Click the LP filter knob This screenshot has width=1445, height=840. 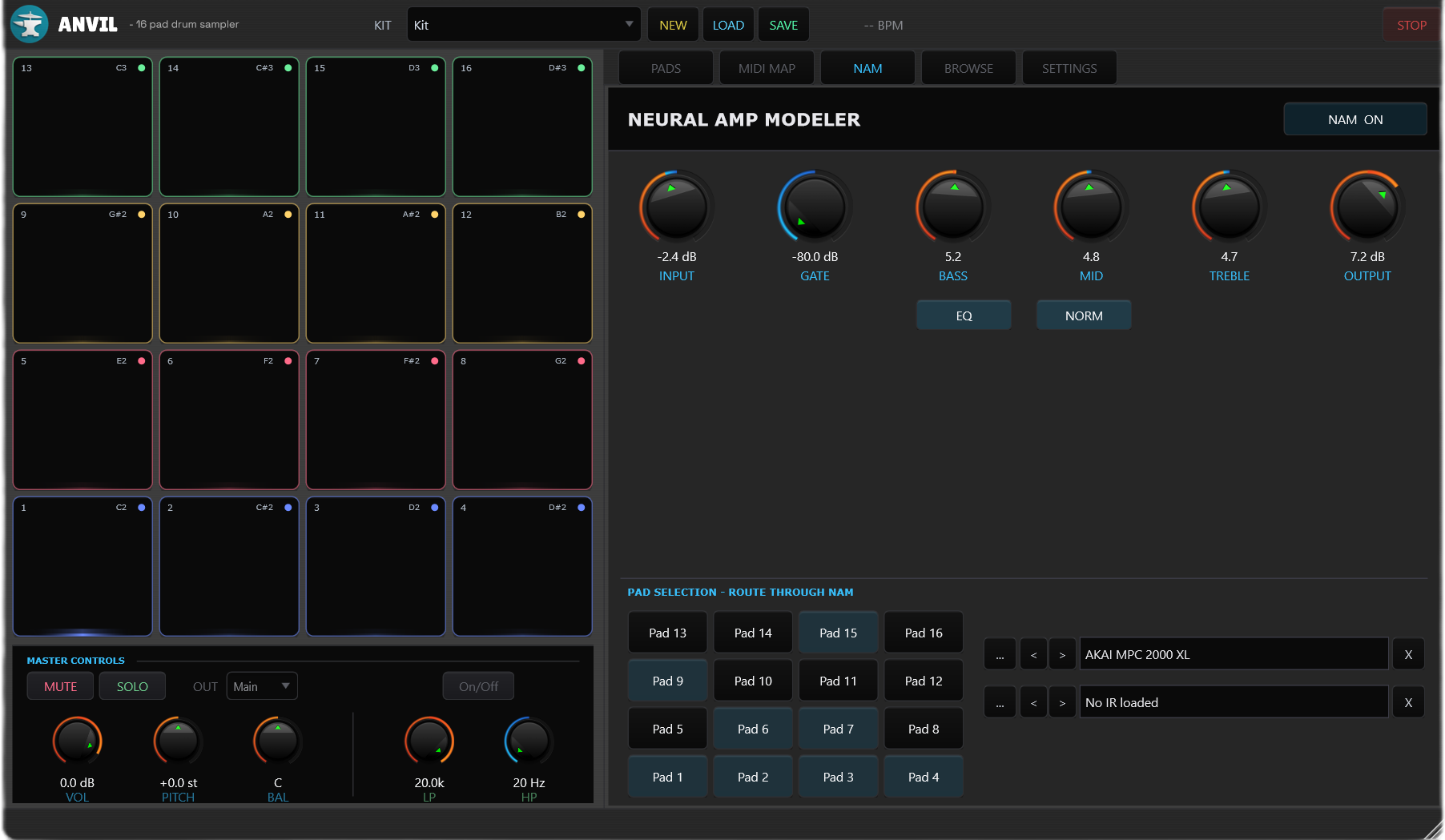[x=429, y=741]
